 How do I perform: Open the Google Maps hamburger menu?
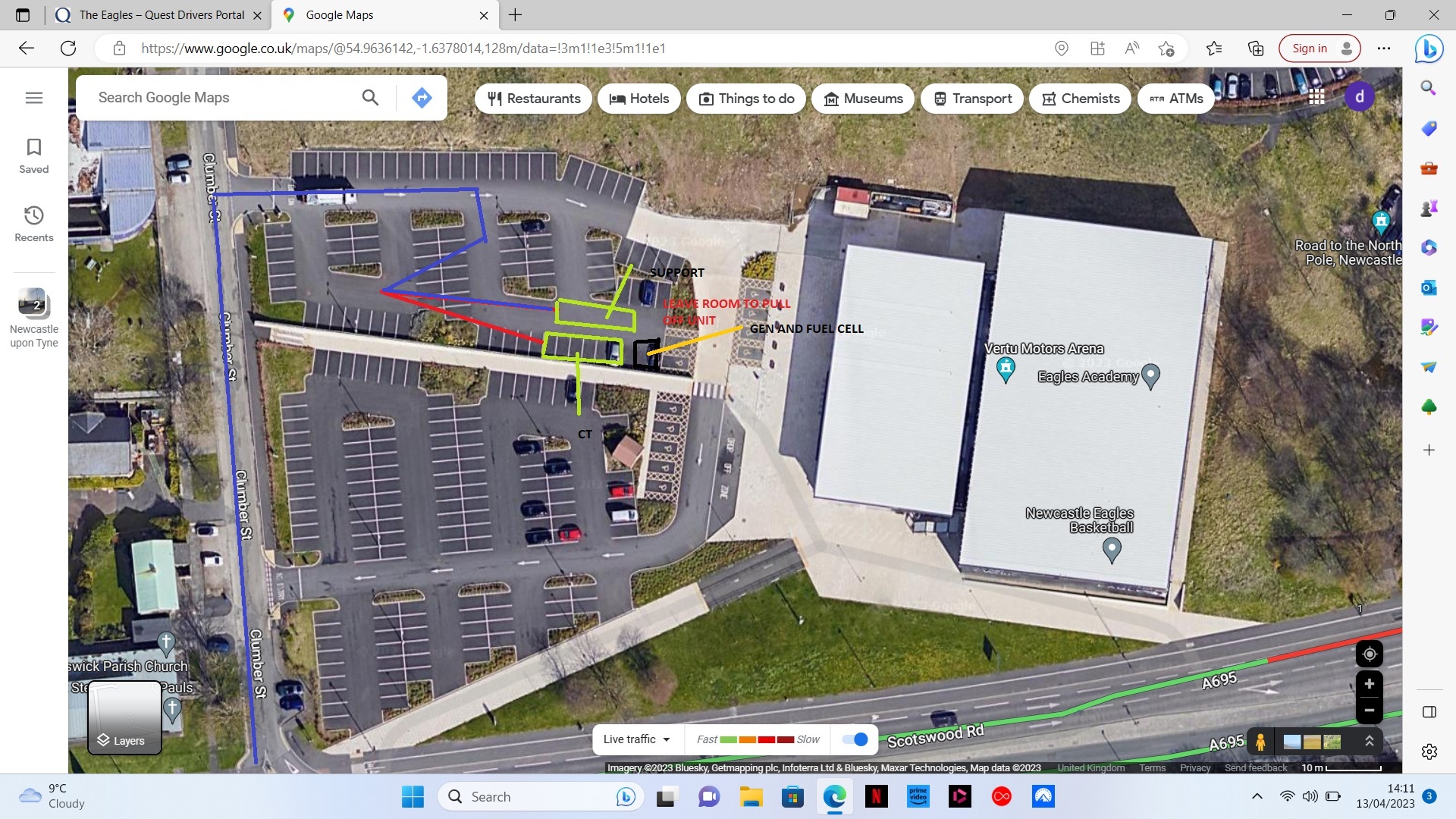34,98
